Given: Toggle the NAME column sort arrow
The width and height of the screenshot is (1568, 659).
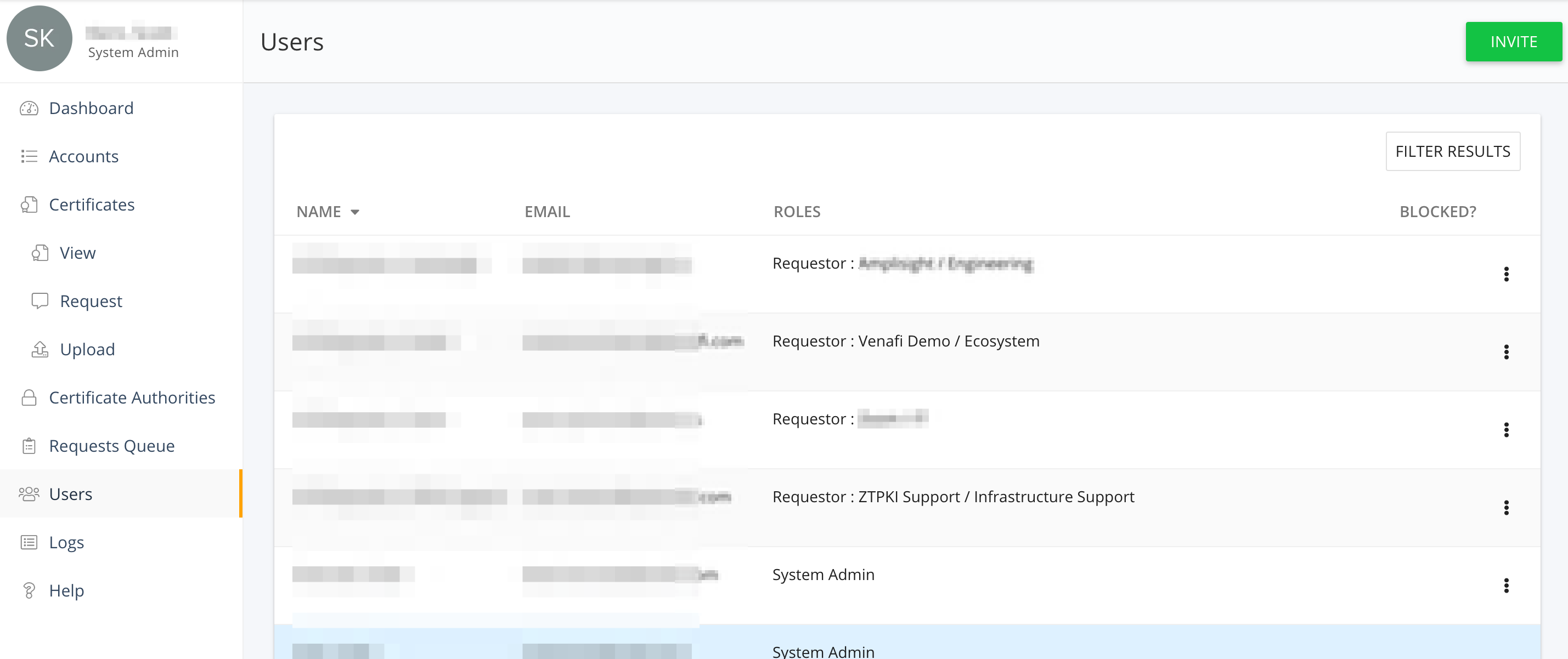Looking at the screenshot, I should (355, 212).
